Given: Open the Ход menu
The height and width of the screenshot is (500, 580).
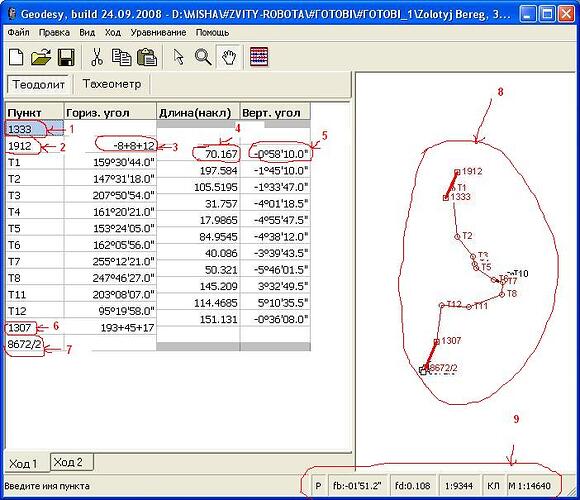Looking at the screenshot, I should [112, 33].
